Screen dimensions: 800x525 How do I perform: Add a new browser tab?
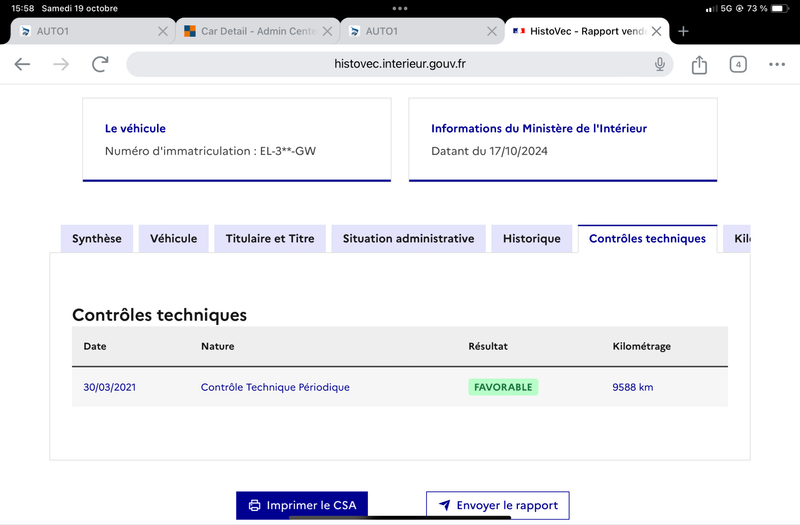[683, 31]
